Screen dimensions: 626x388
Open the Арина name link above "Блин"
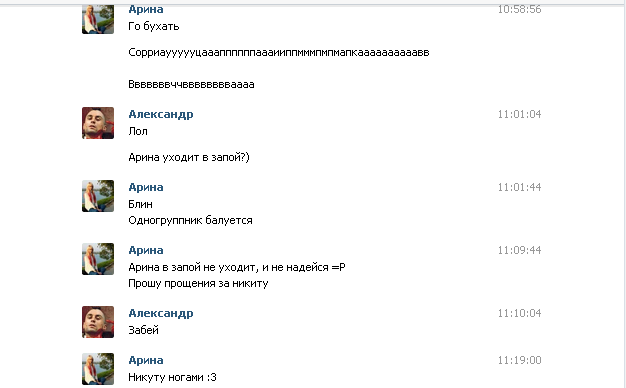146,187
